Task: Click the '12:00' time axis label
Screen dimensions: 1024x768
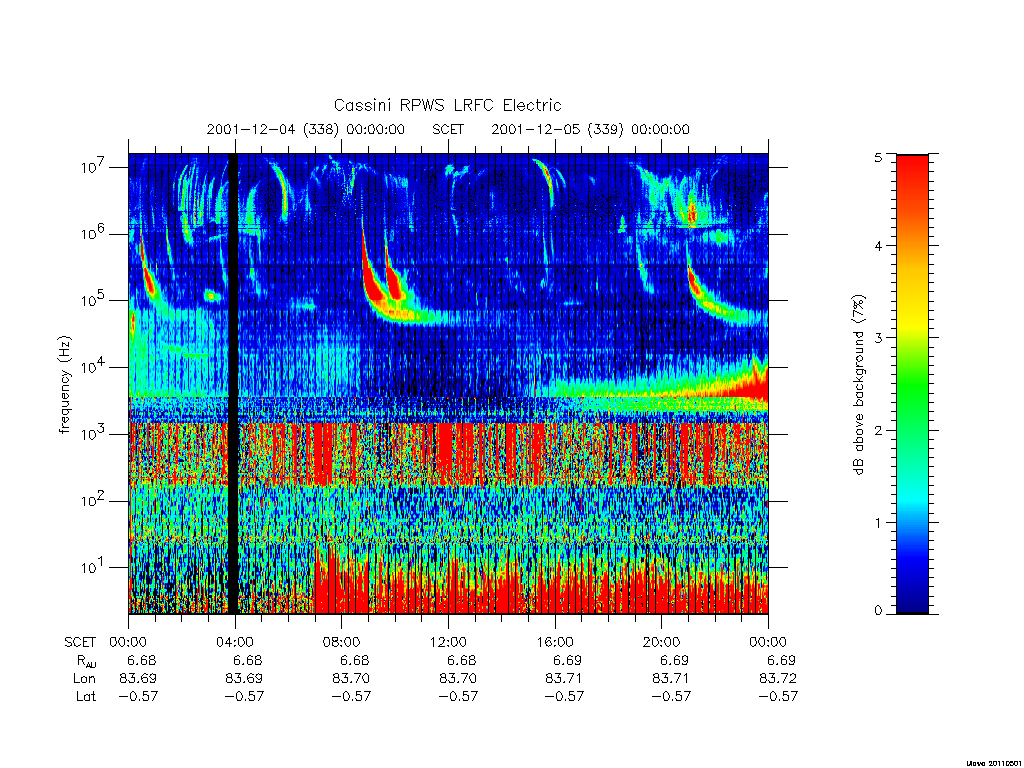Action: (449, 642)
